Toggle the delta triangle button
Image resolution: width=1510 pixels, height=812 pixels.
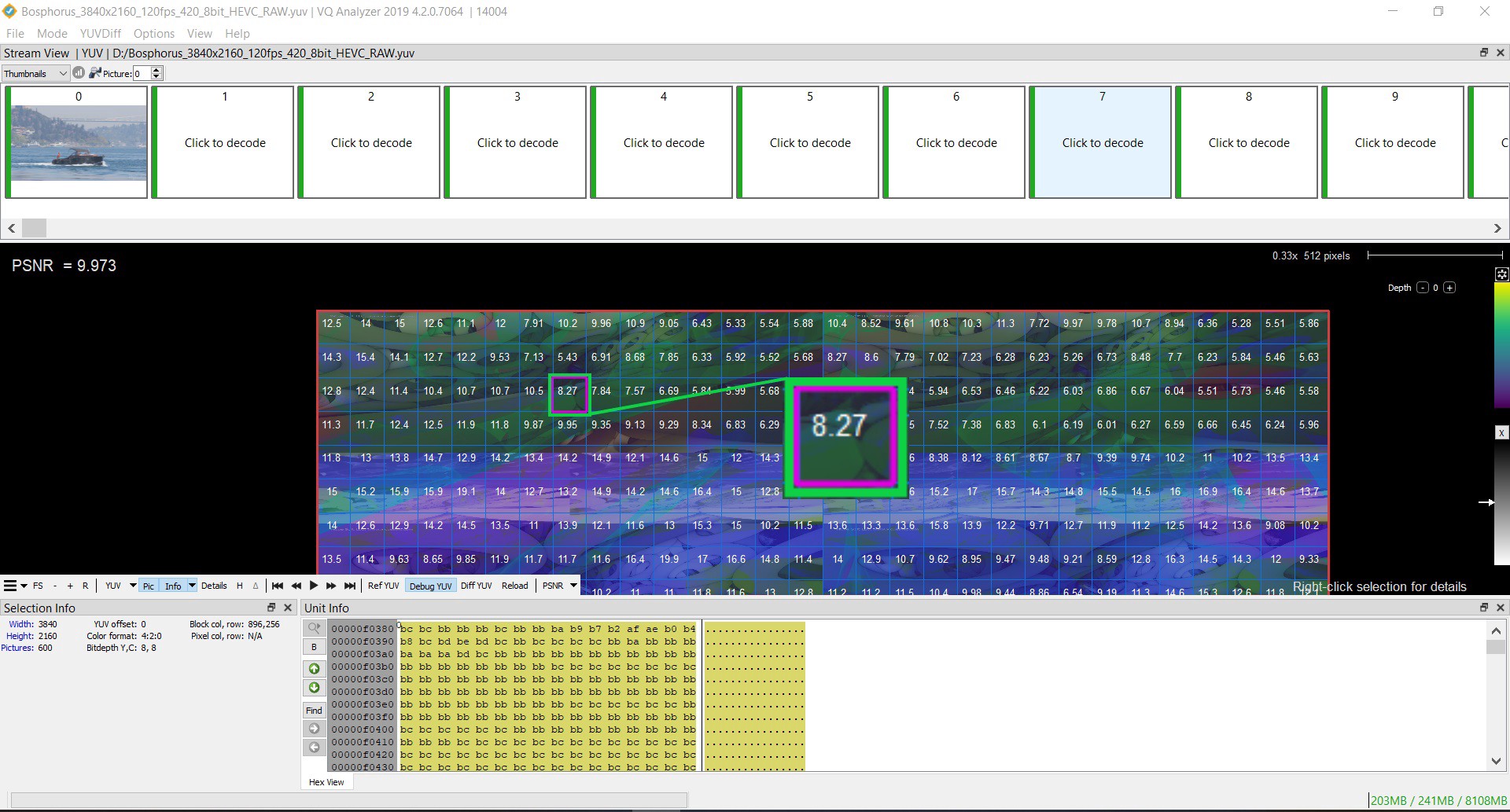click(x=256, y=586)
